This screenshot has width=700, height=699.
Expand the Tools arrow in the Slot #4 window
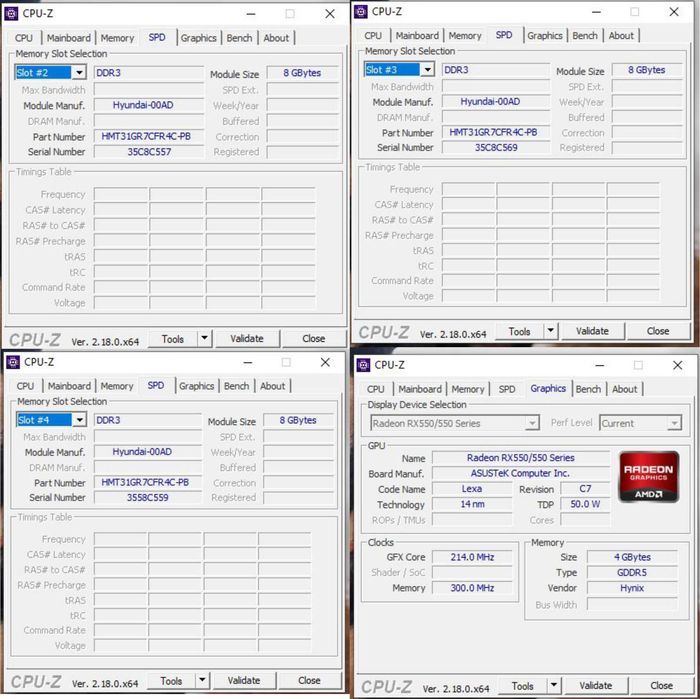pyautogui.click(x=202, y=680)
